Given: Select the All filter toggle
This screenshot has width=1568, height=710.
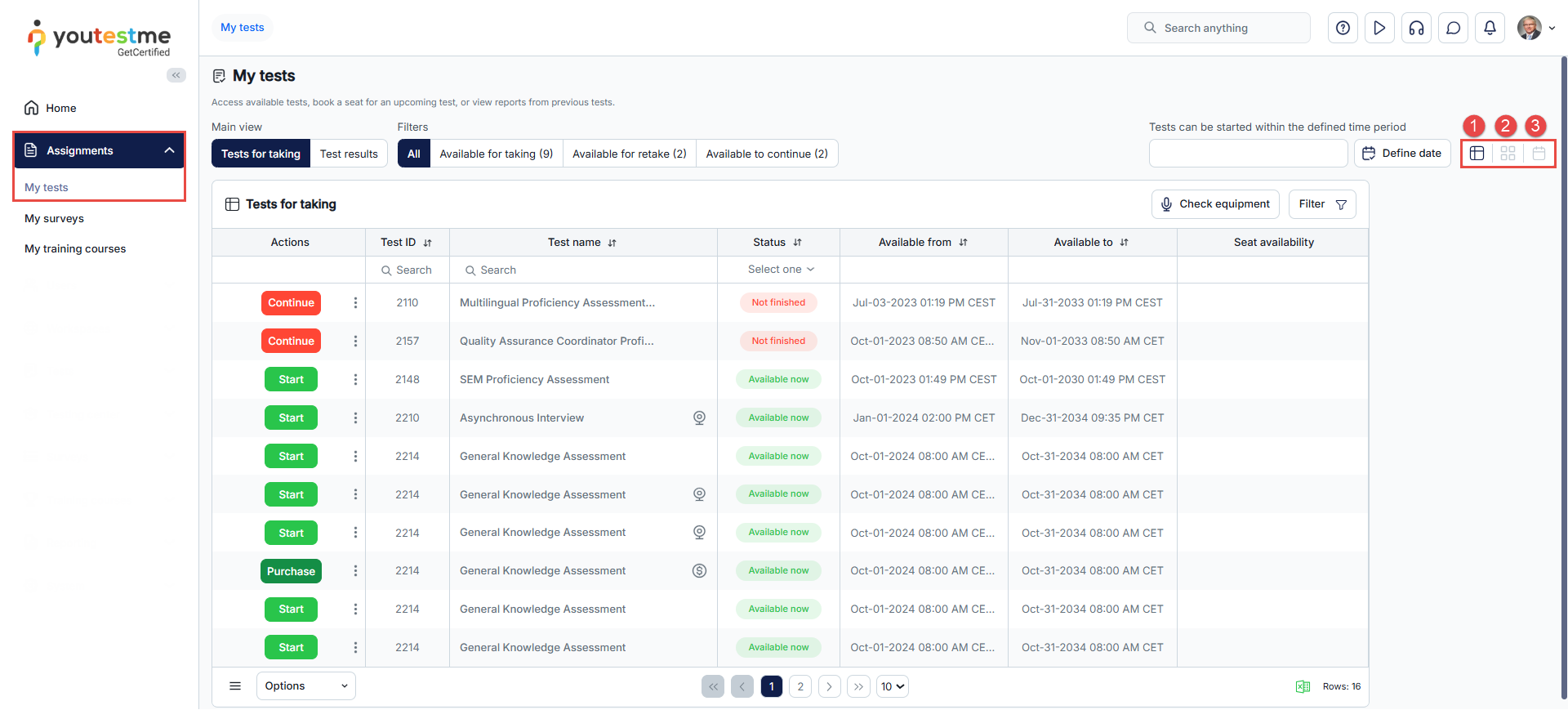Looking at the screenshot, I should pos(413,154).
